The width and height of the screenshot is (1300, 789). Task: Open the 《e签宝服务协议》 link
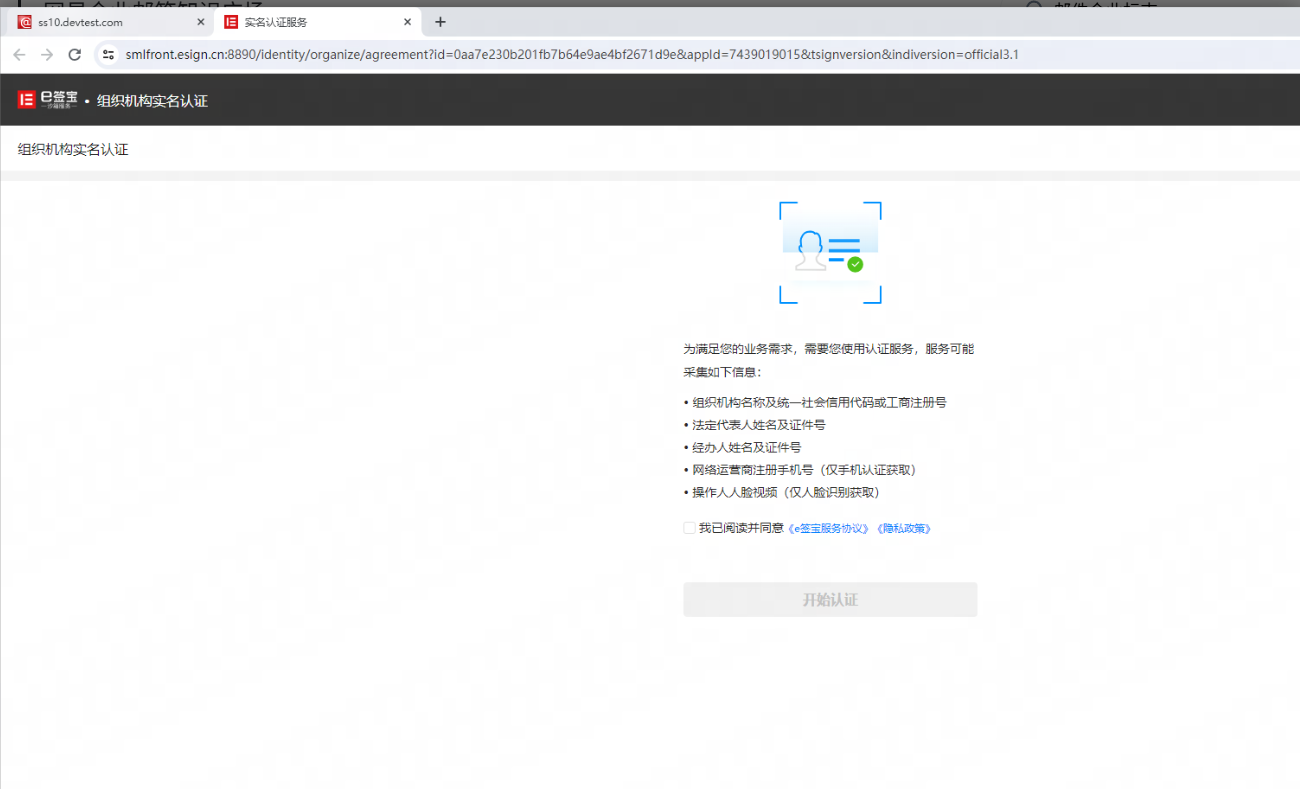tap(829, 529)
